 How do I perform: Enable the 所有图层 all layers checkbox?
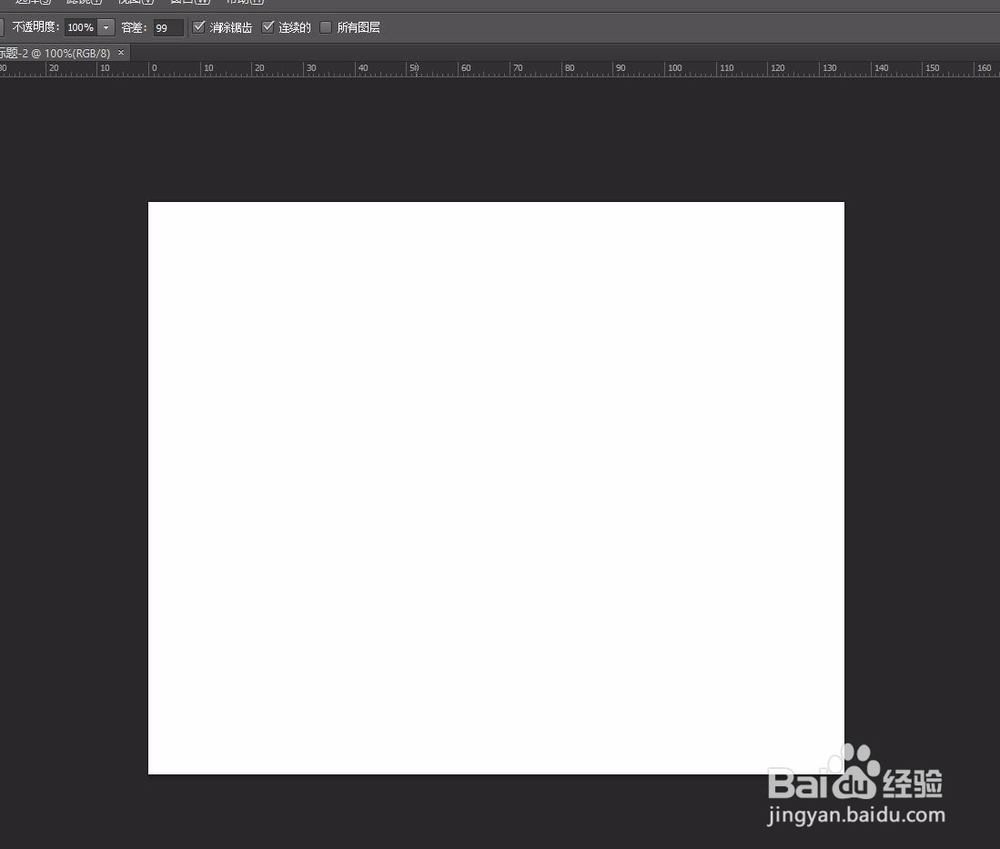(x=326, y=27)
